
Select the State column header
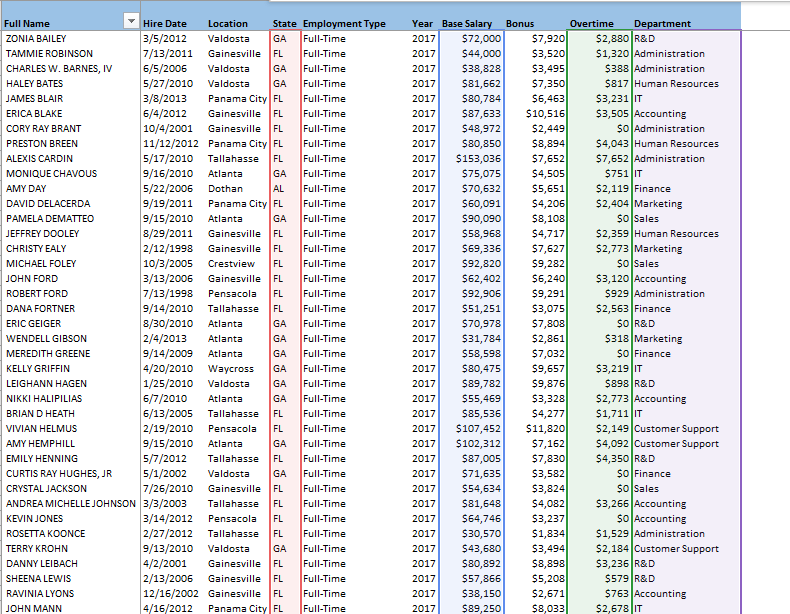click(x=285, y=24)
